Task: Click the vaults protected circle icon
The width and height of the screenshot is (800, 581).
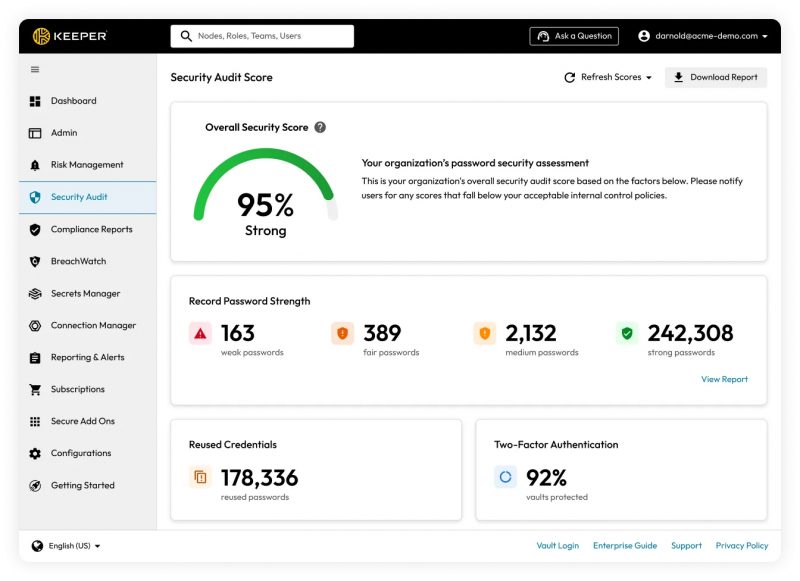Action: [x=506, y=477]
